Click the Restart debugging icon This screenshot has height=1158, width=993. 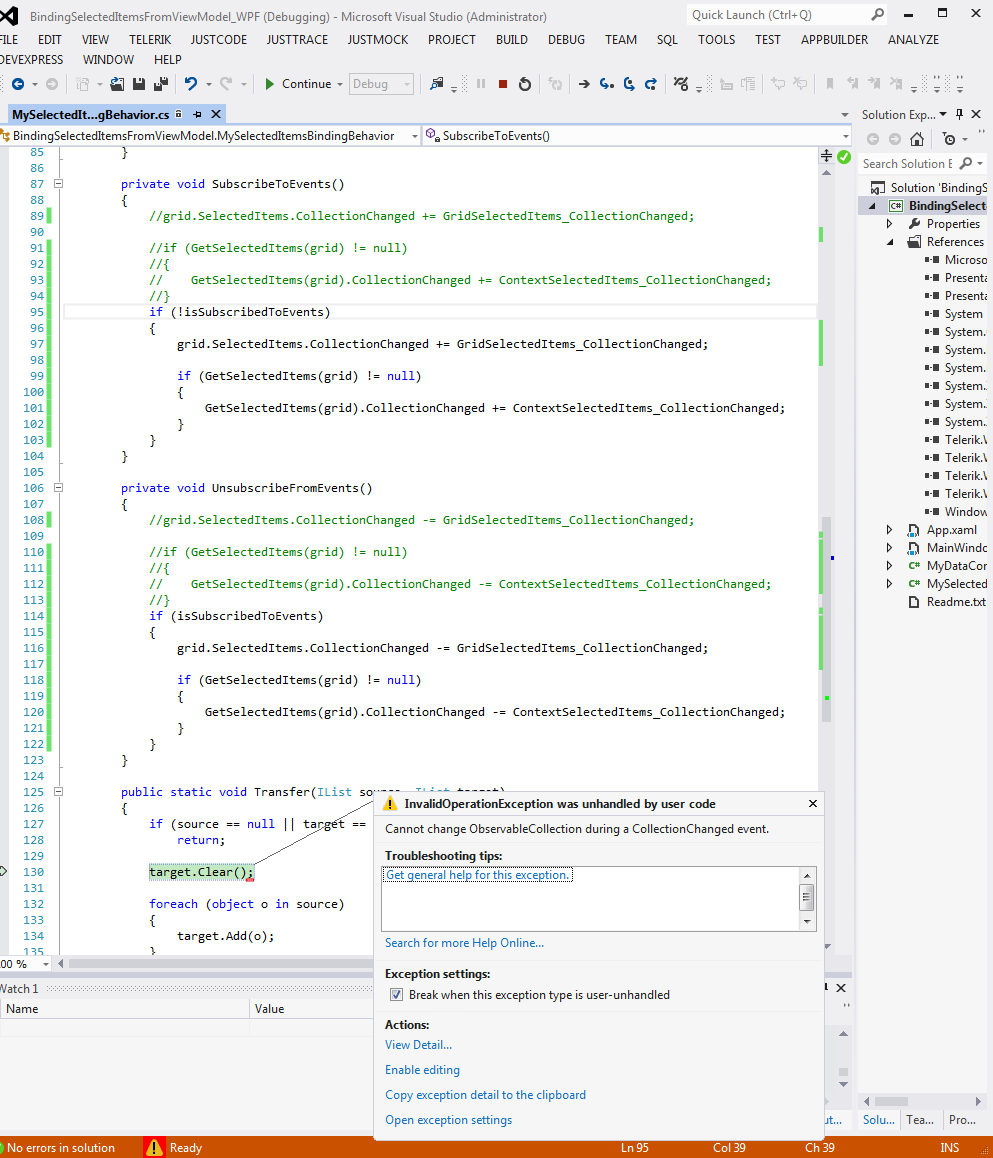525,84
